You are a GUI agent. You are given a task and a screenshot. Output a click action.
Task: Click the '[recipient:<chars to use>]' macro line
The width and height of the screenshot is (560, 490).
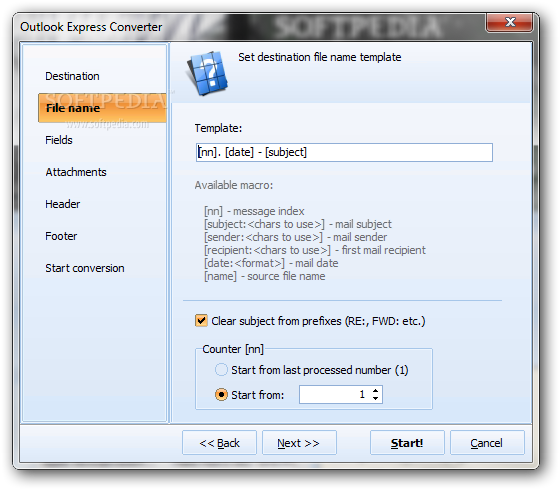pyautogui.click(x=315, y=250)
